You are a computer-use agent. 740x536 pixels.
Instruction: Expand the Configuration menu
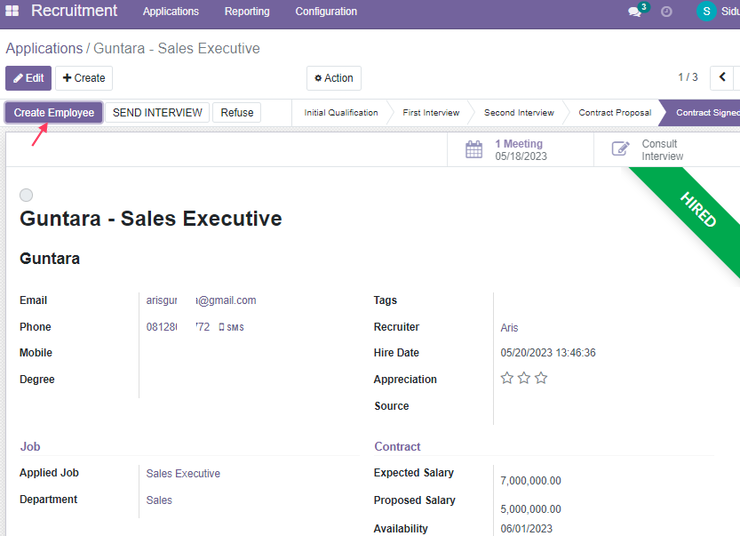point(326,11)
